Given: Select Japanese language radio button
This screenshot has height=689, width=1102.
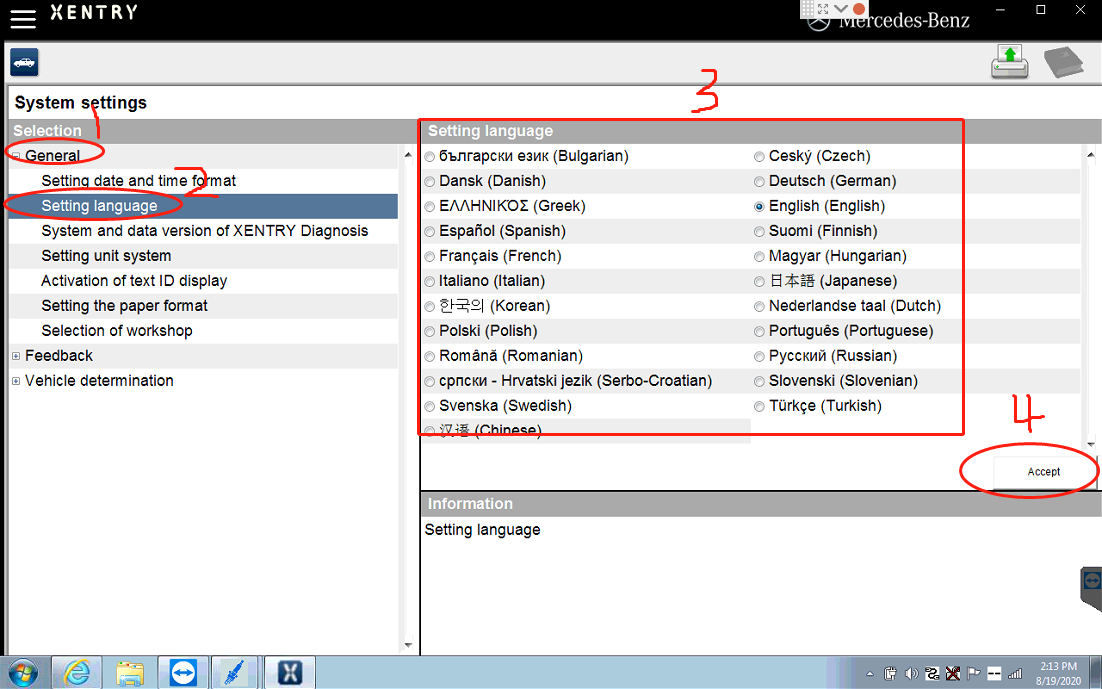Looking at the screenshot, I should 759,281.
